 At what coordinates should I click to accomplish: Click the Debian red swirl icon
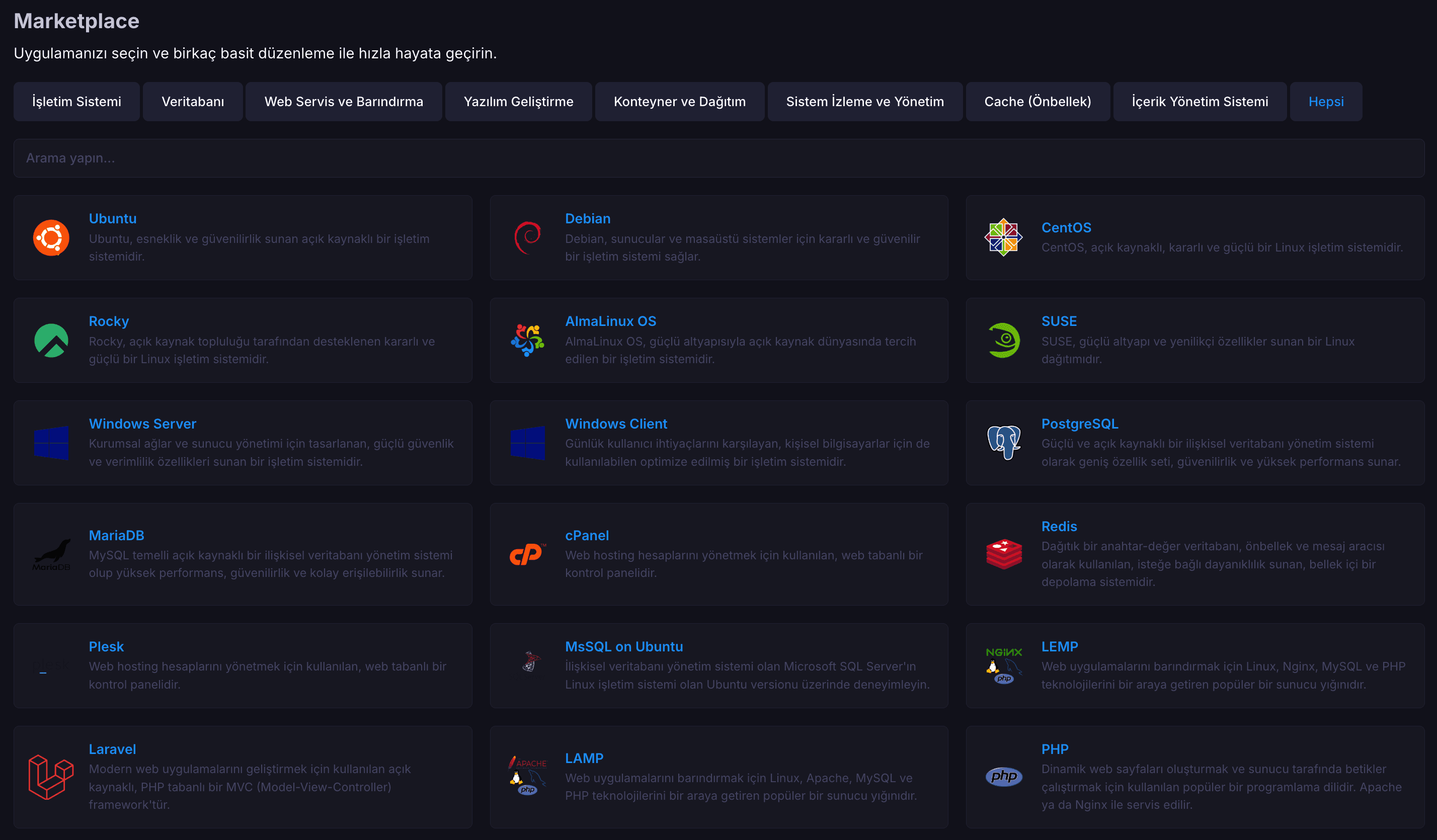[x=527, y=237]
